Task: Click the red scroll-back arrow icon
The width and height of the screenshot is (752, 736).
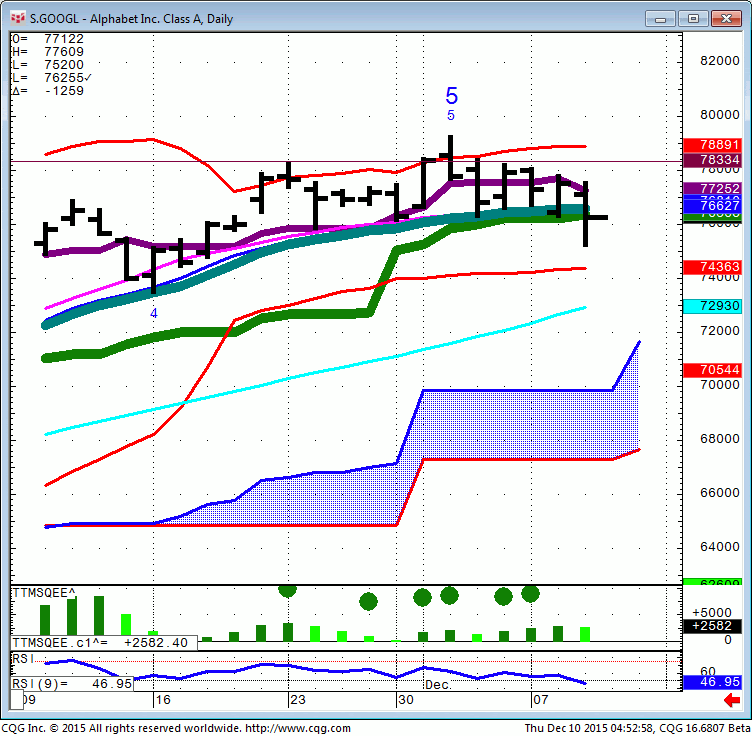Action: coord(732,701)
